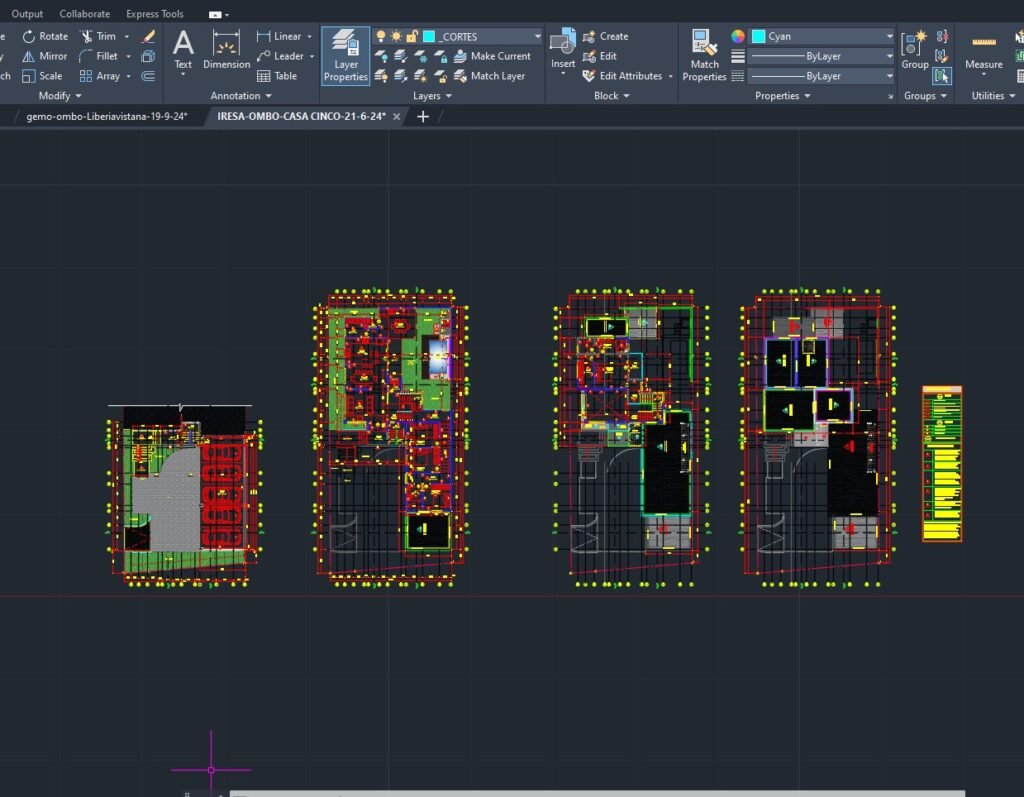The height and width of the screenshot is (797, 1024).
Task: Click the Group objects tool
Action: [x=914, y=50]
